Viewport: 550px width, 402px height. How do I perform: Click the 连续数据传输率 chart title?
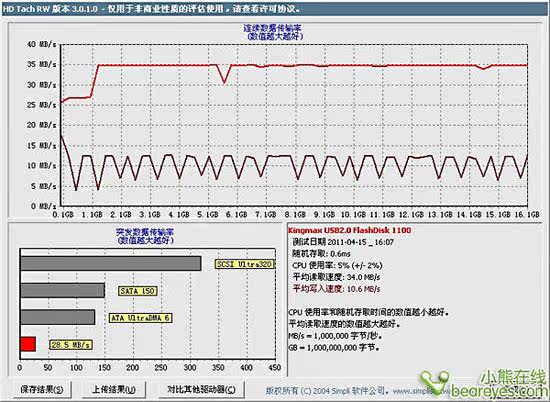[273, 28]
